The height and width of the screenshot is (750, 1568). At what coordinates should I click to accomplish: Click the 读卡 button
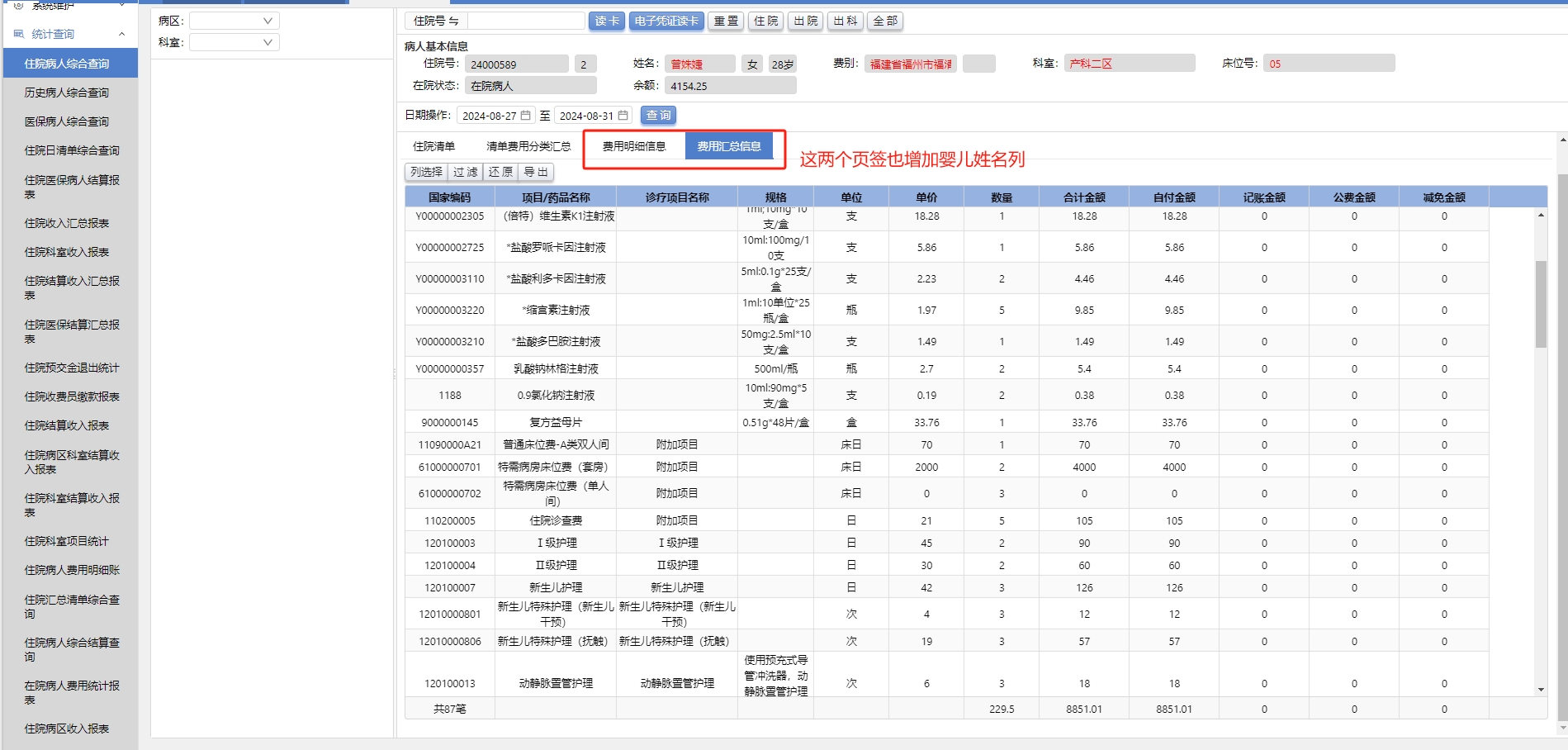[607, 21]
